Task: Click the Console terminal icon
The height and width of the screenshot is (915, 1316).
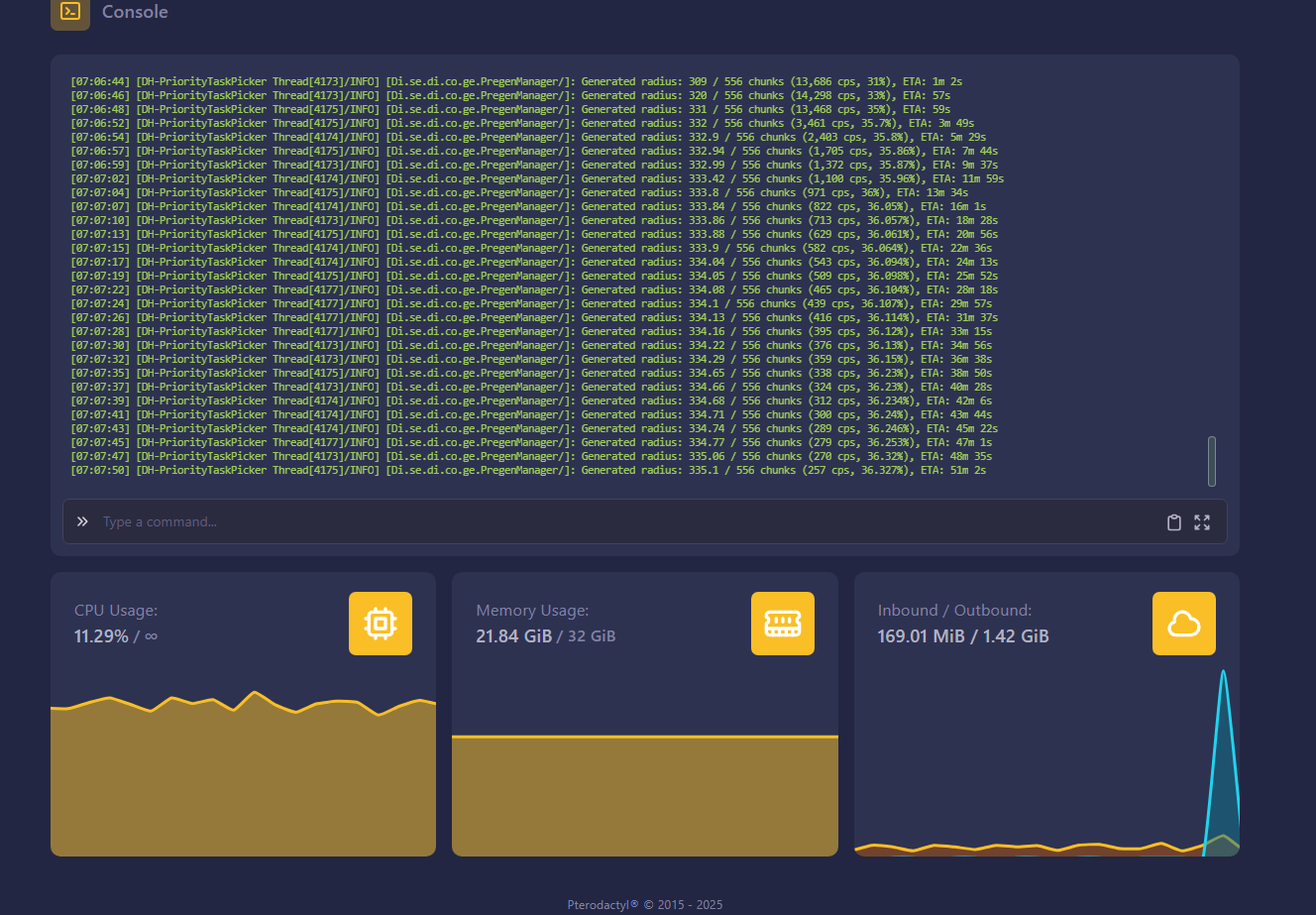Action: coord(70,12)
